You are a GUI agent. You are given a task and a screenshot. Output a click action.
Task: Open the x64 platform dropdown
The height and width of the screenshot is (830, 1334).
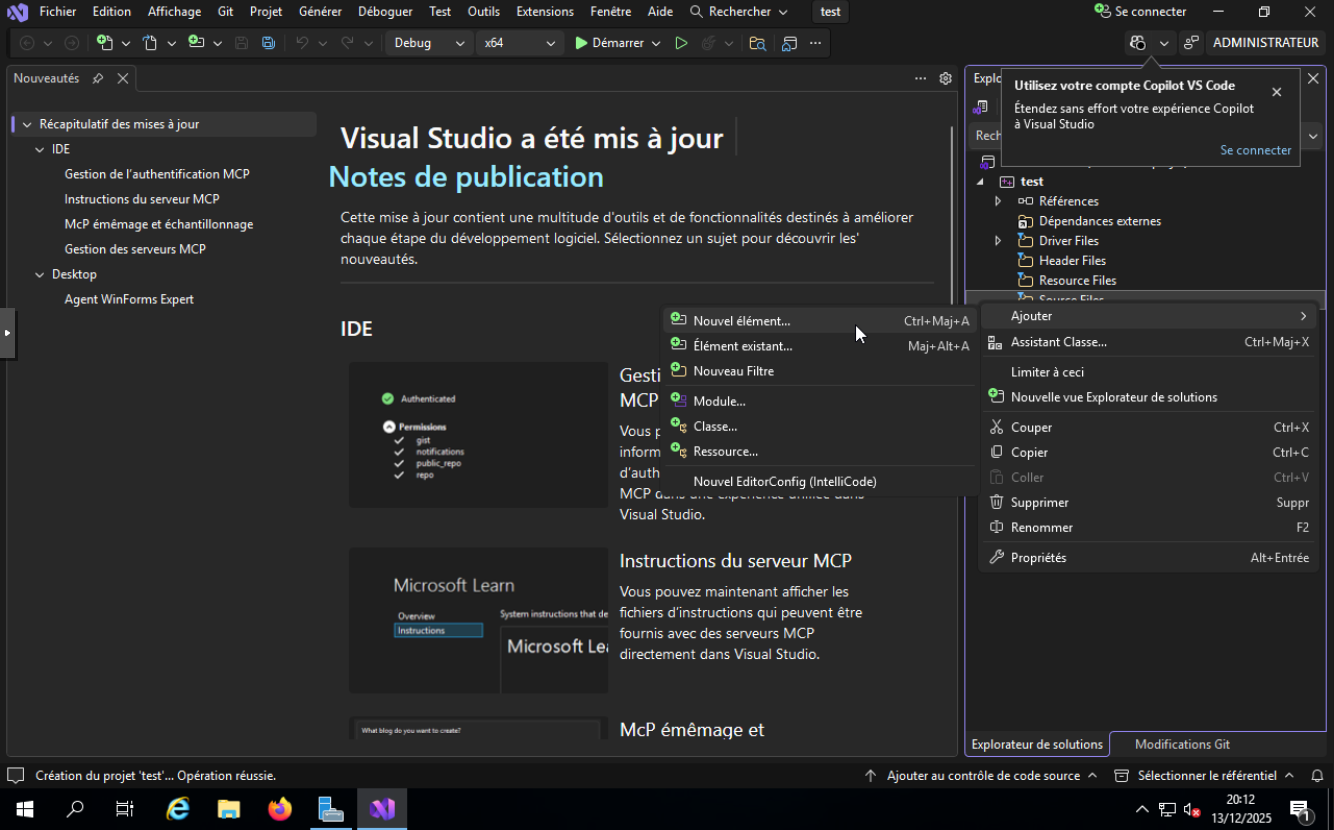point(518,43)
